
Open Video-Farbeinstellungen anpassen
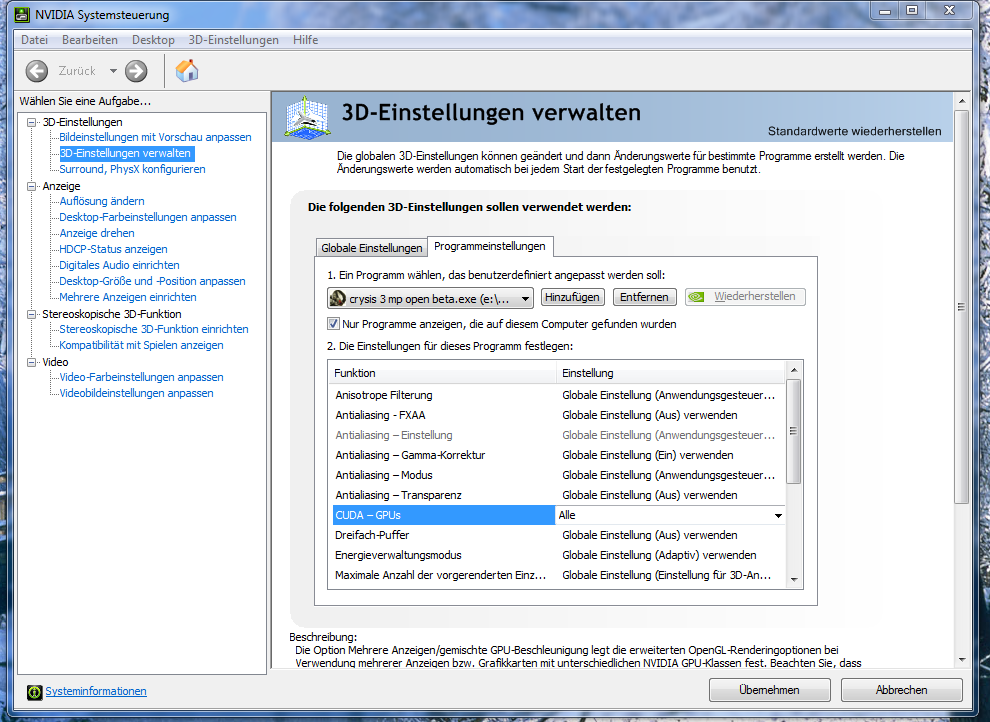[x=141, y=377]
